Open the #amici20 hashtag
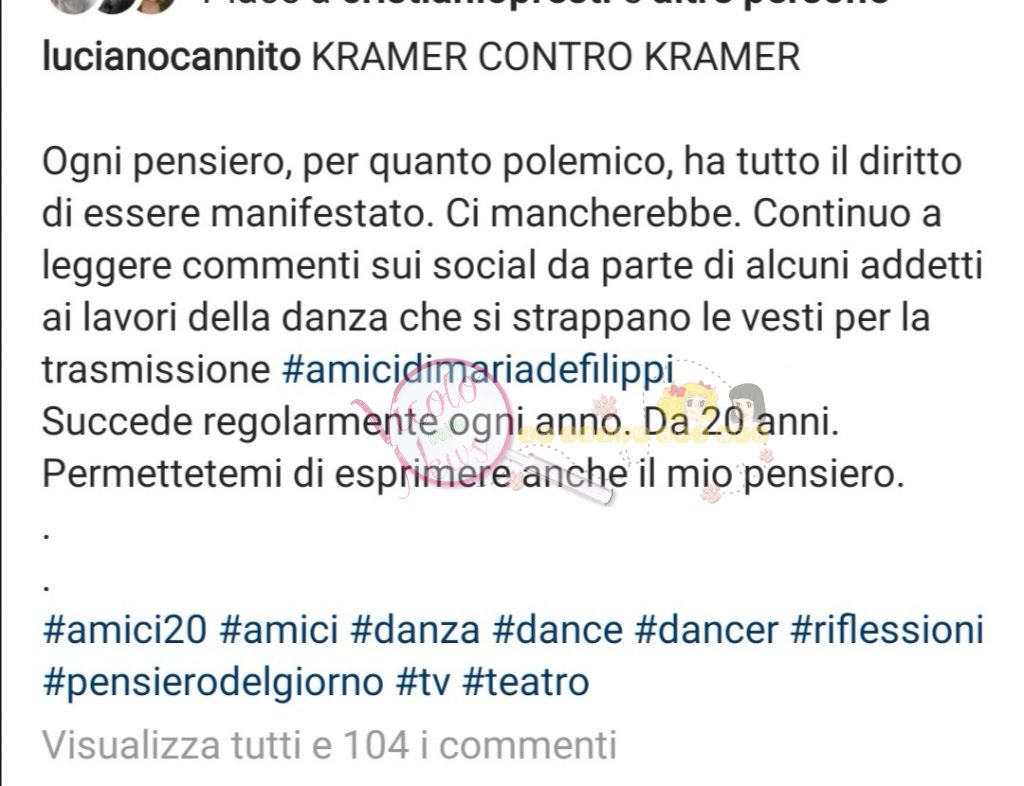The width and height of the screenshot is (1024, 786). click(125, 631)
